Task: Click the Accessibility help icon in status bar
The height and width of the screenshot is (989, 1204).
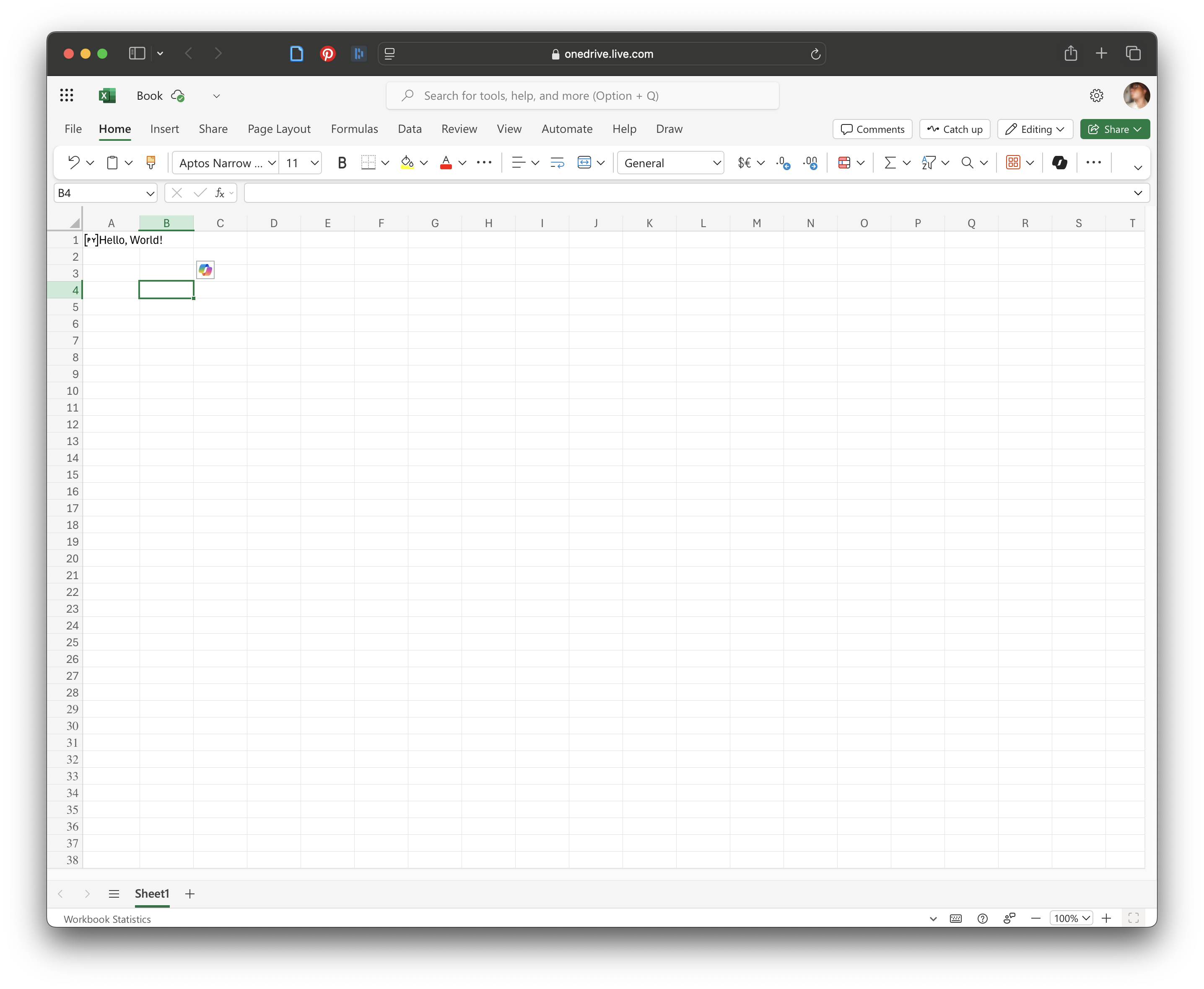Action: [982, 918]
